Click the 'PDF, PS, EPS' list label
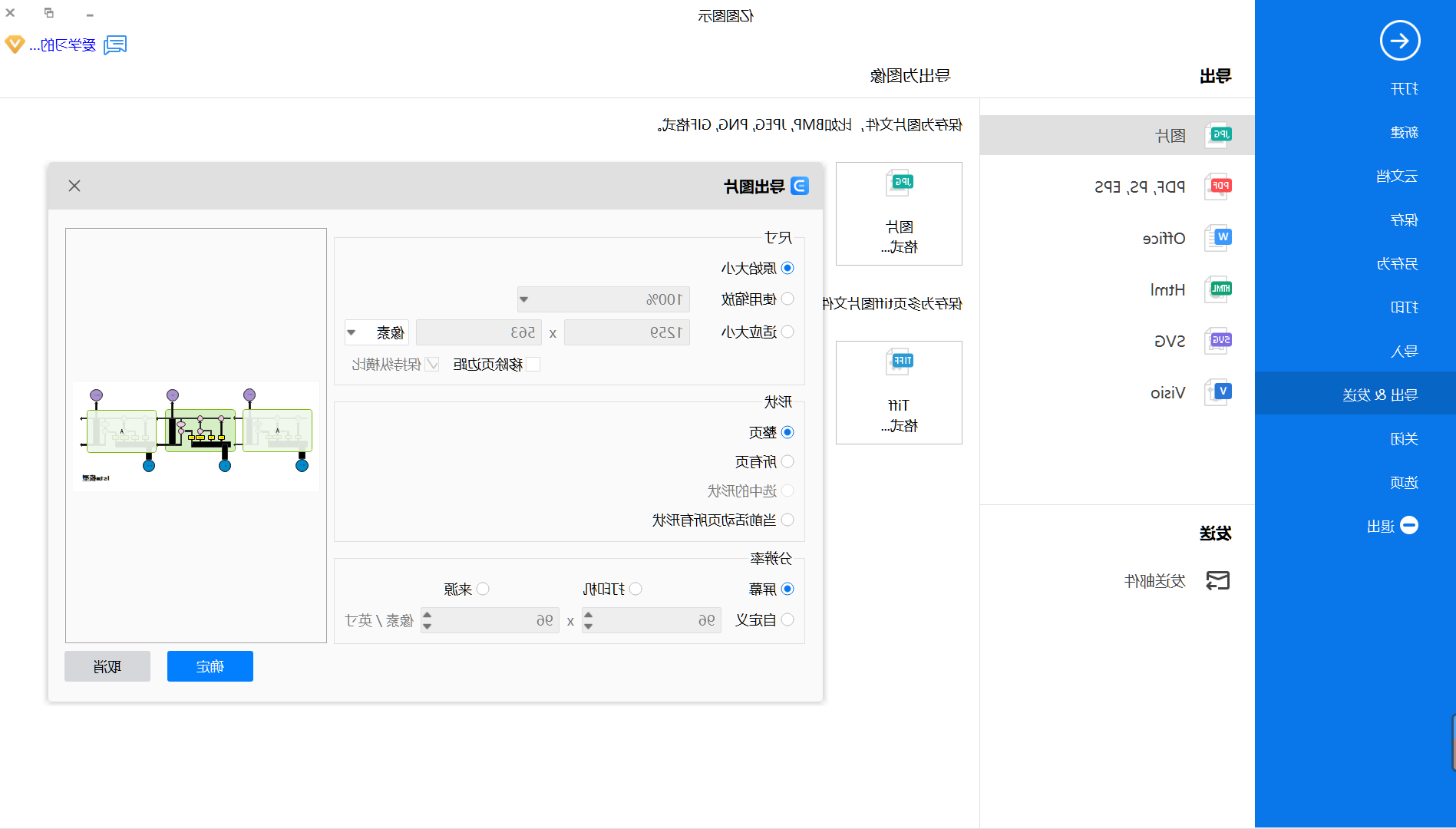This screenshot has height=829, width=1456. tap(1140, 187)
